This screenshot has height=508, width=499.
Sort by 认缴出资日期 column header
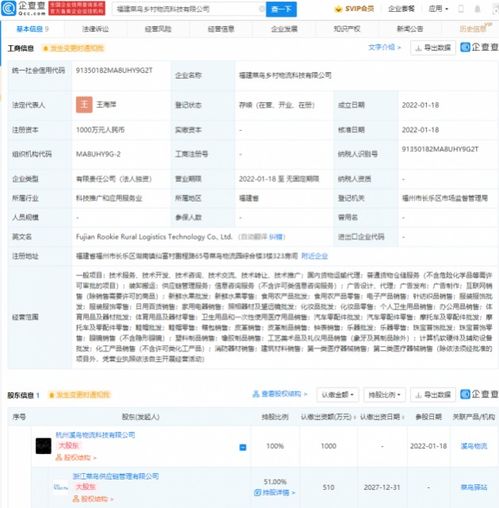[x=382, y=417]
